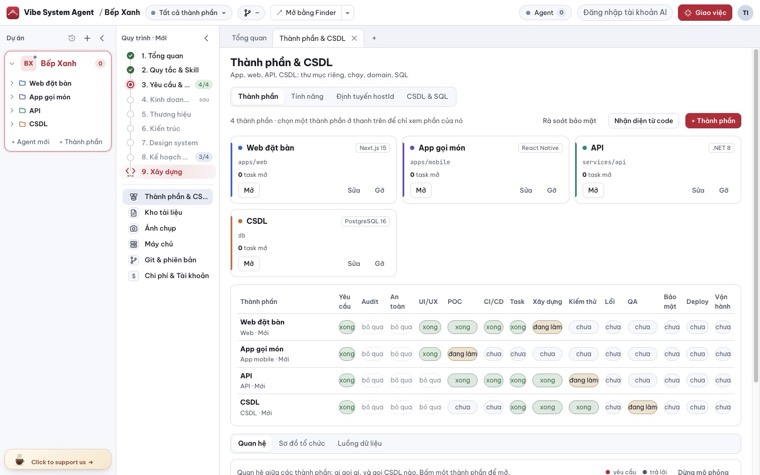Click Web đặt bàn Xây dựng đang làm status
The image size is (760, 475).
tap(547, 327)
